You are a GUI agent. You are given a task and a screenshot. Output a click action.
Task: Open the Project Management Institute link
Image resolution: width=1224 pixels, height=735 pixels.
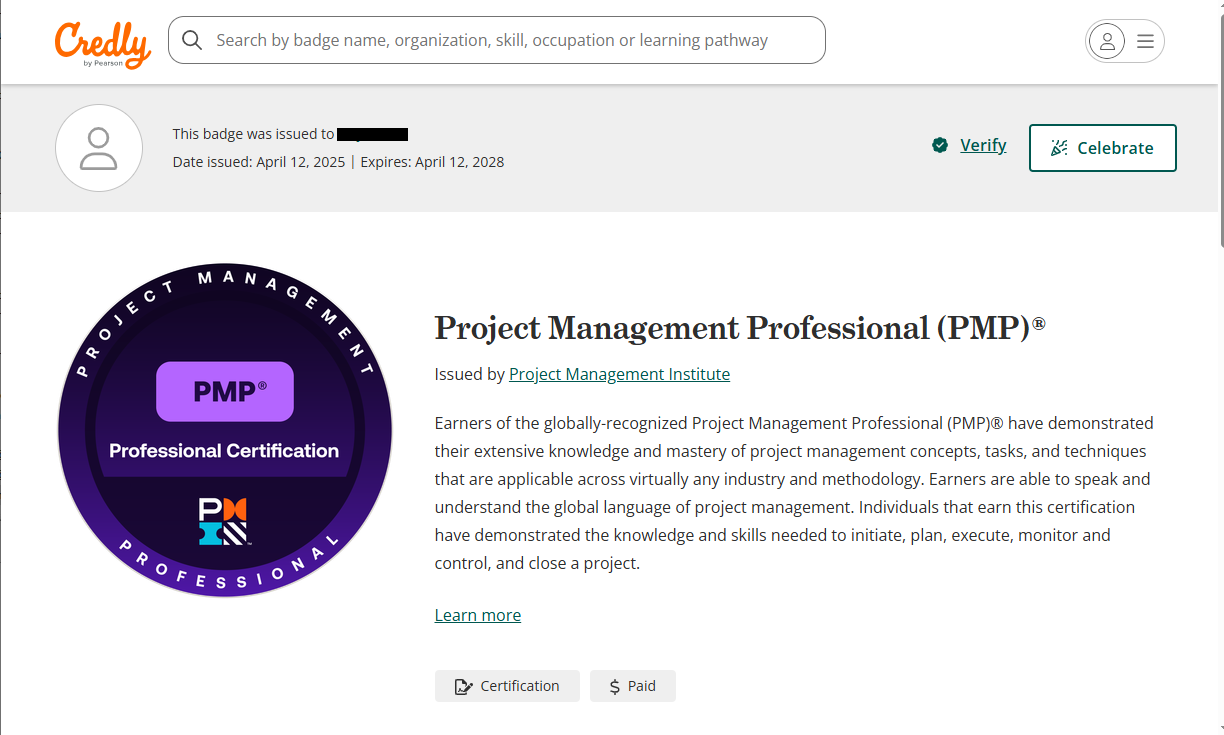coord(619,374)
